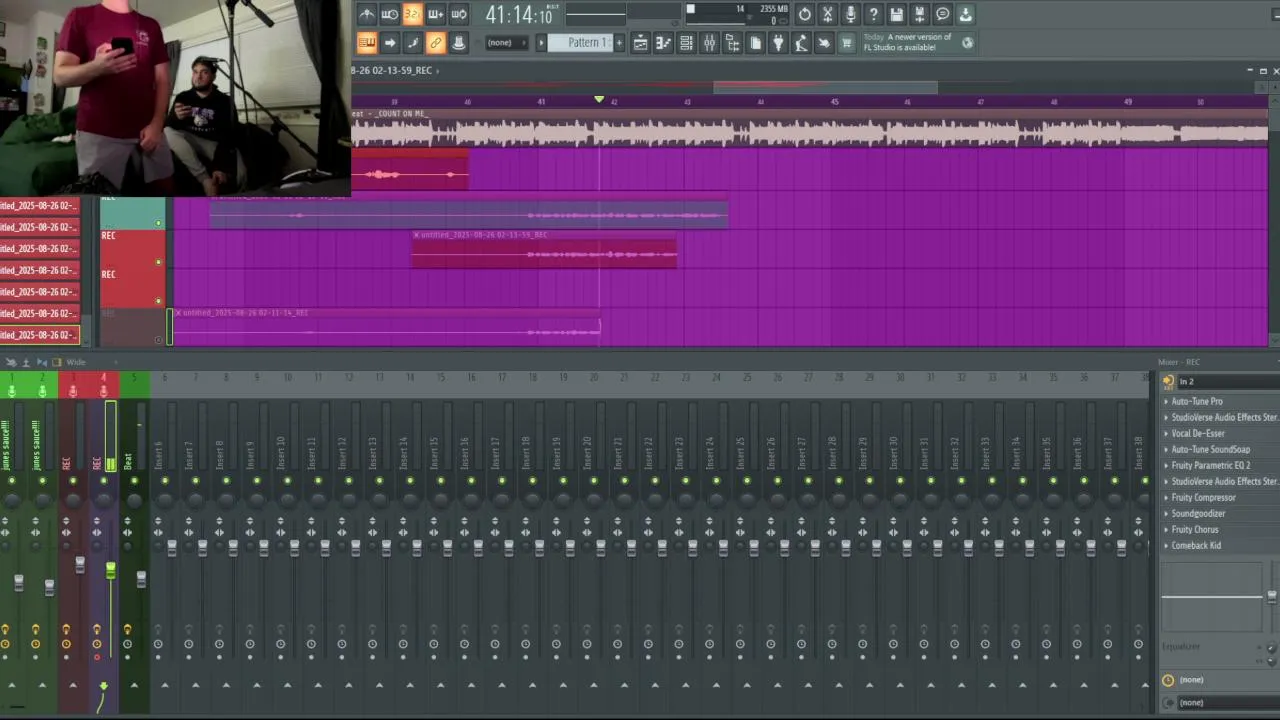This screenshot has width=1280, height=720.
Task: Select Fruity Chorus effect slot
Action: click(x=1220, y=529)
